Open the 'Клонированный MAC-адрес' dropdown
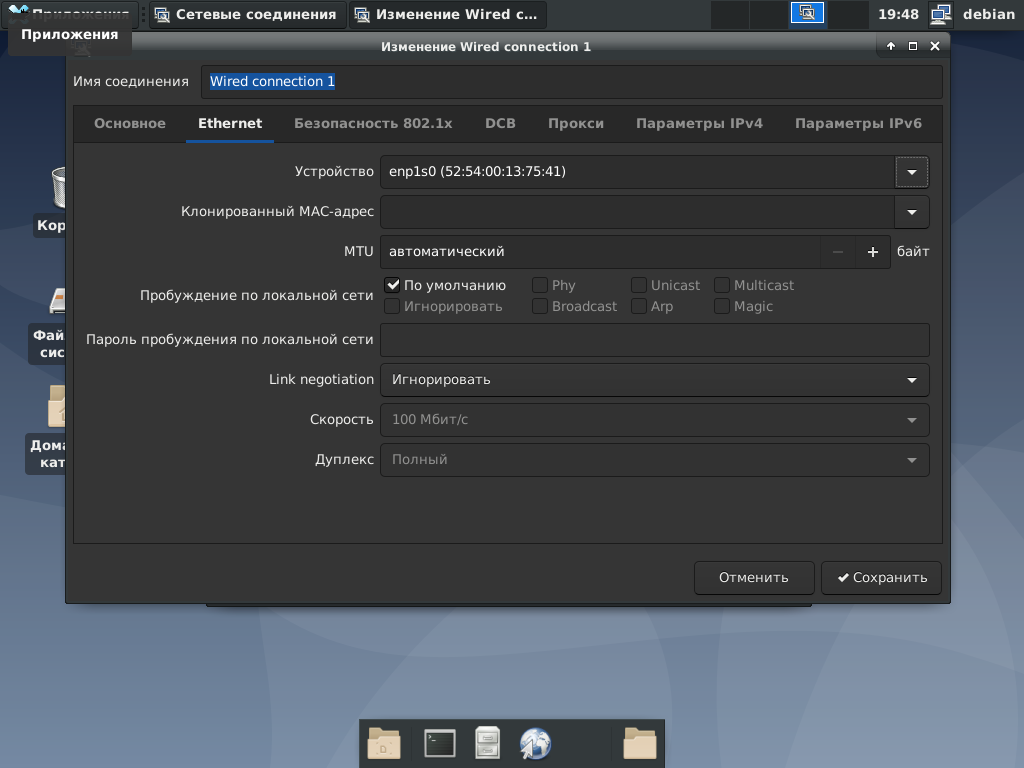The width and height of the screenshot is (1024, 768). click(911, 212)
